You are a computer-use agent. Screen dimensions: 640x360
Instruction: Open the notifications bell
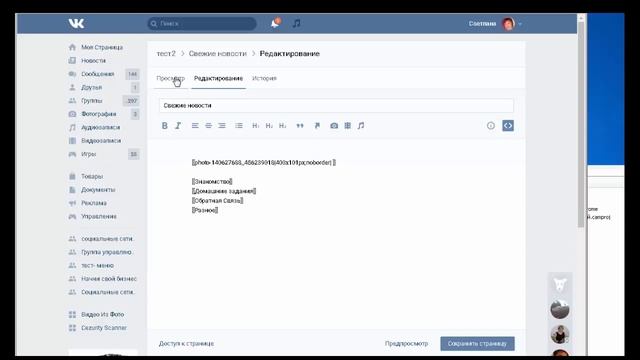276,23
